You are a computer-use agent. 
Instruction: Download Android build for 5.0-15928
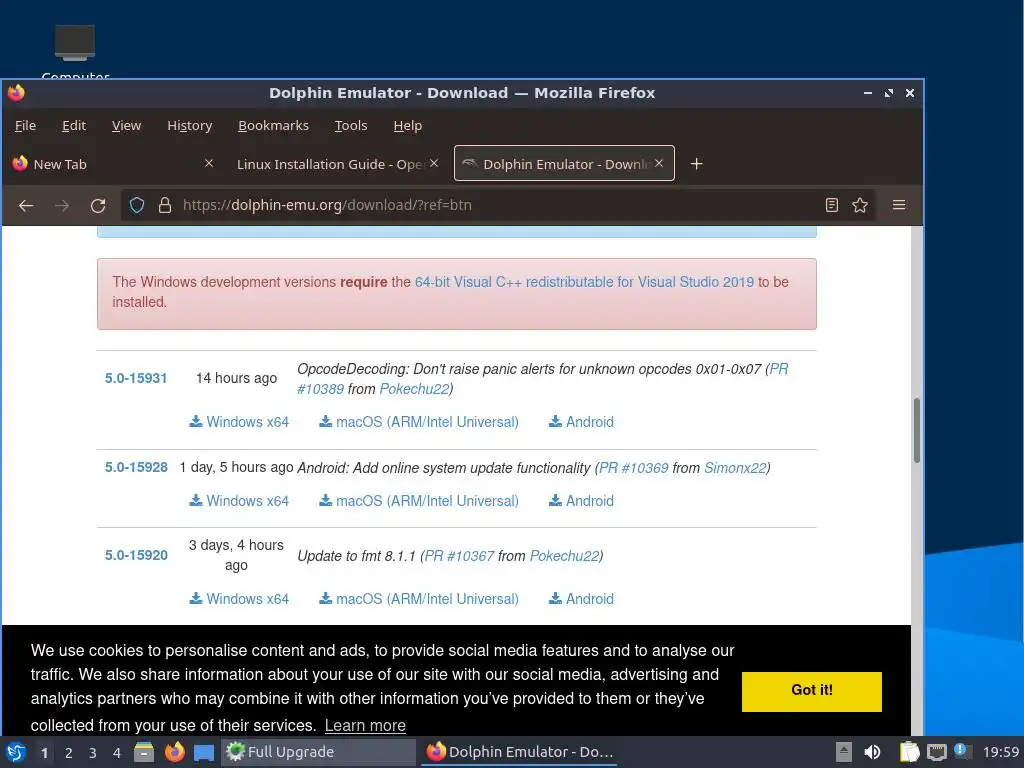click(x=581, y=501)
